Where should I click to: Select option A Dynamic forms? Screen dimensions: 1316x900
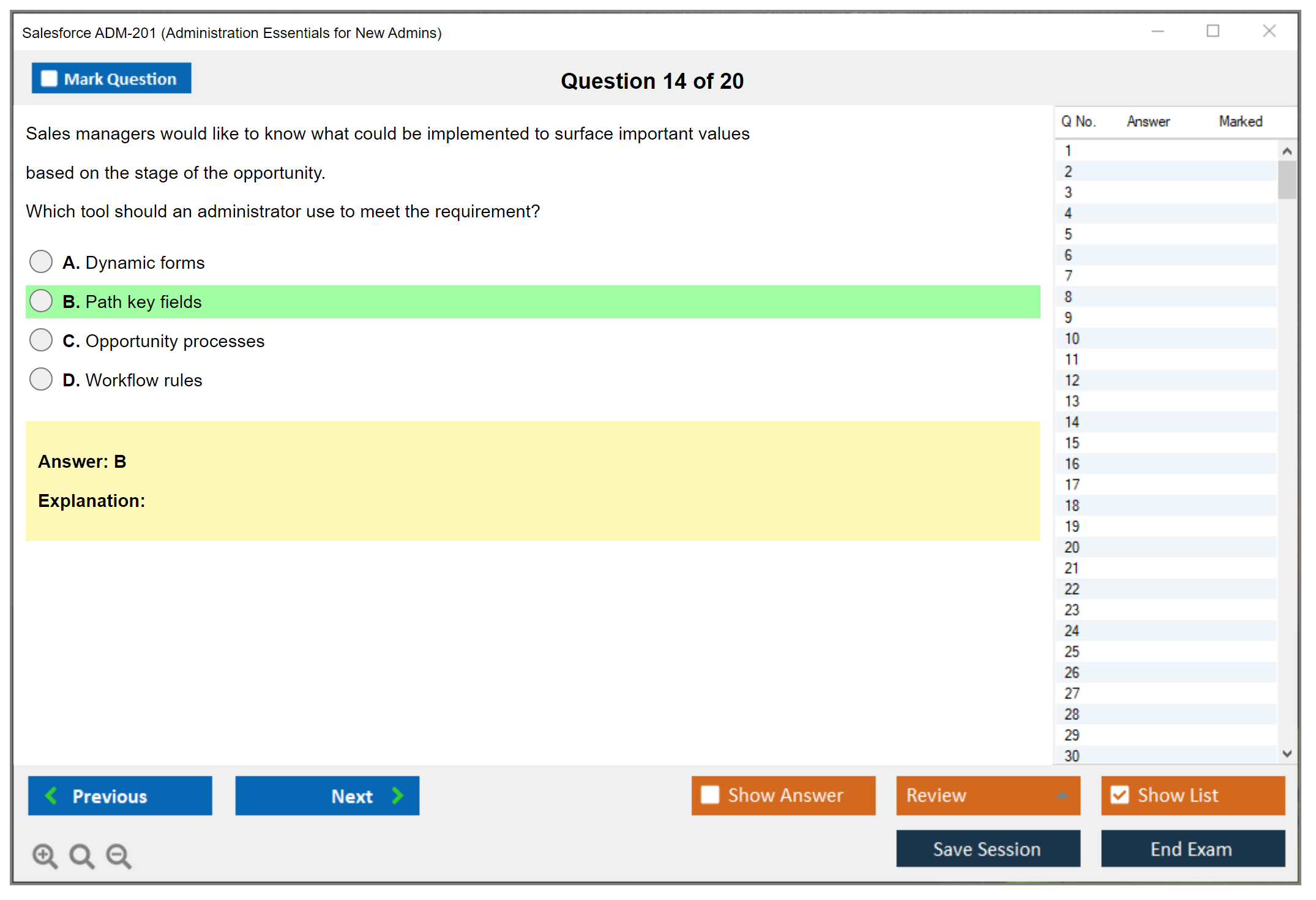point(41,262)
